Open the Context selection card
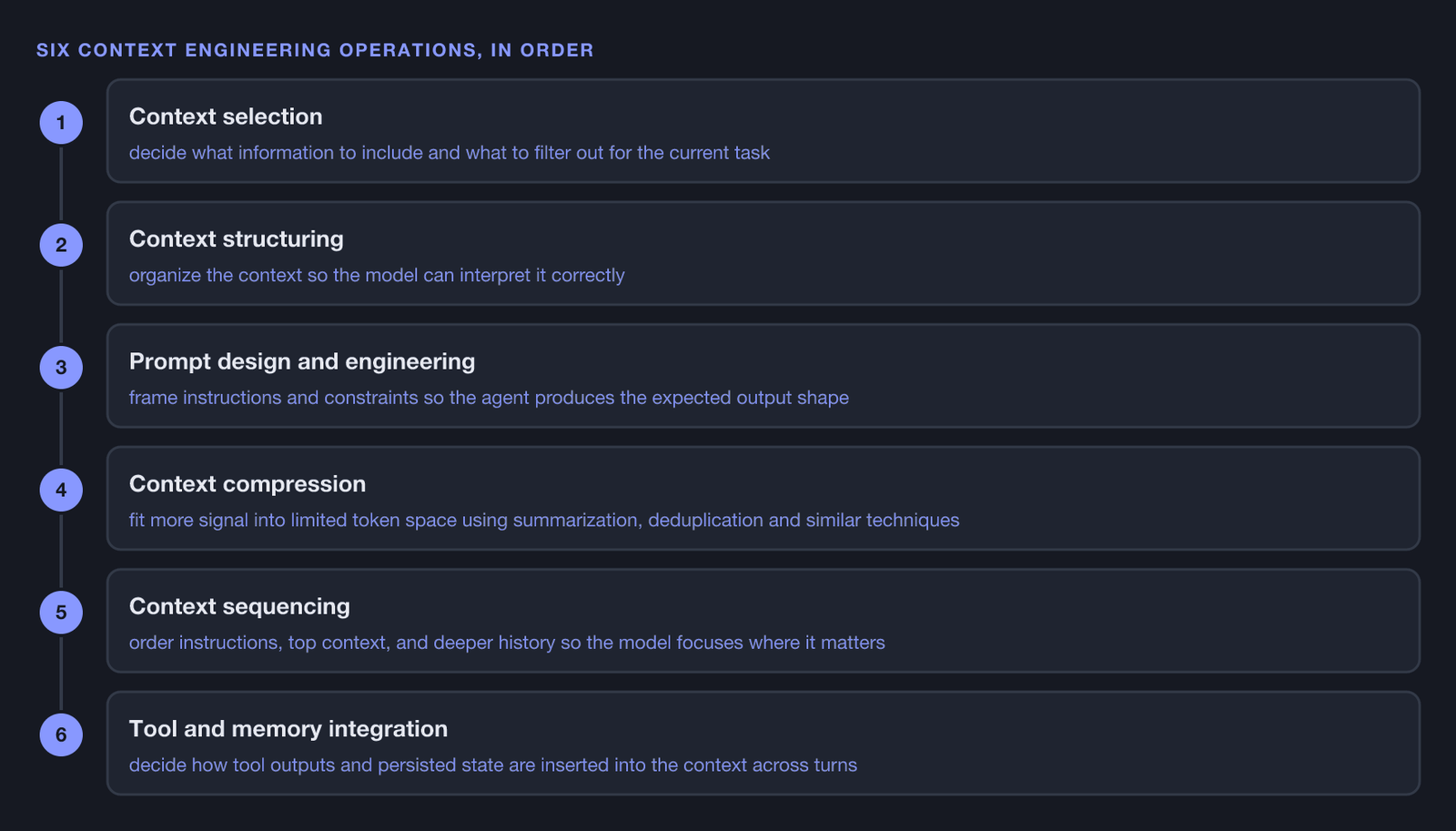Screen dimensions: 1456x831 [763, 131]
